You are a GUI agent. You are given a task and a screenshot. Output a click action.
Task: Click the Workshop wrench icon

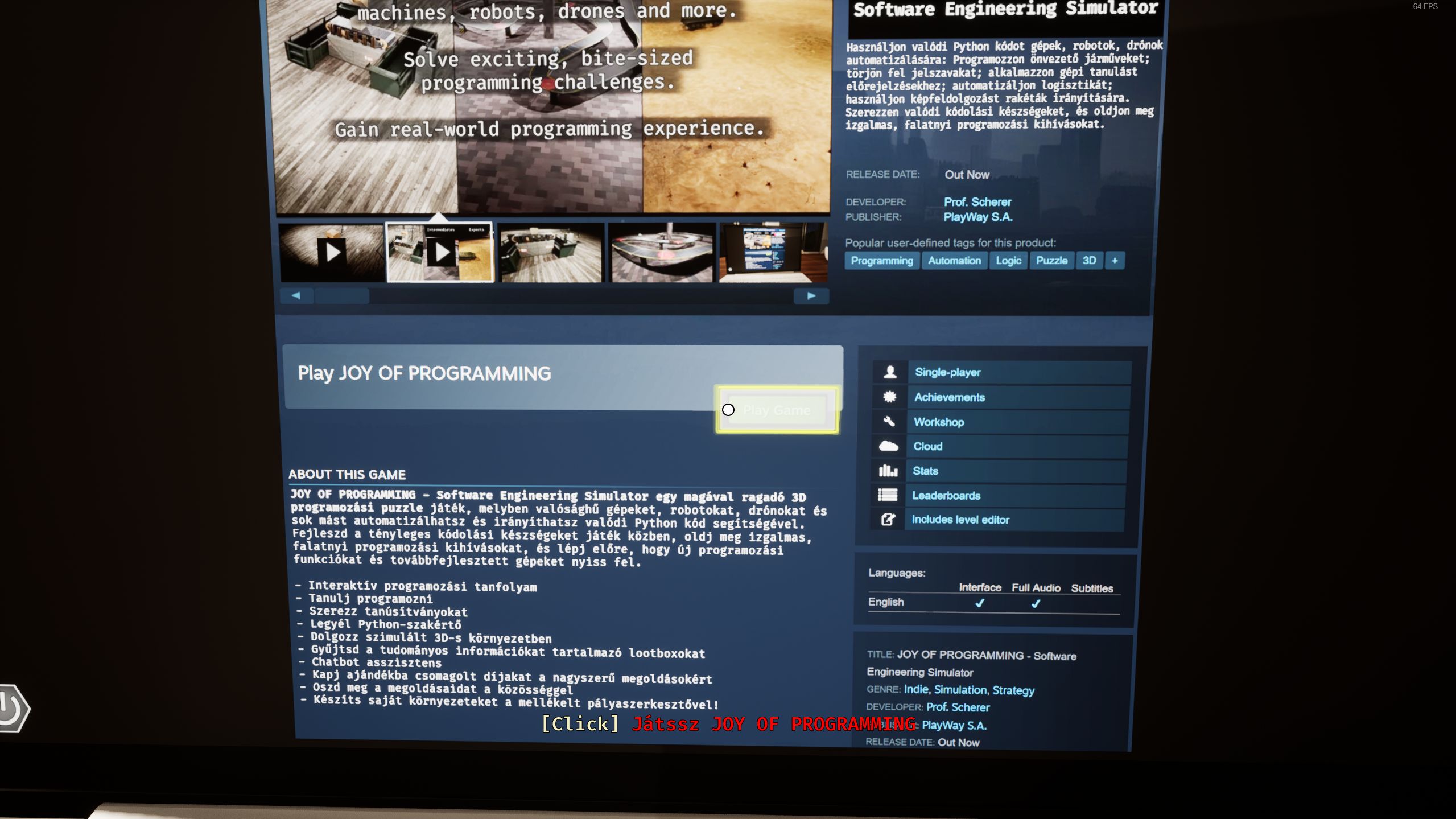click(x=889, y=422)
